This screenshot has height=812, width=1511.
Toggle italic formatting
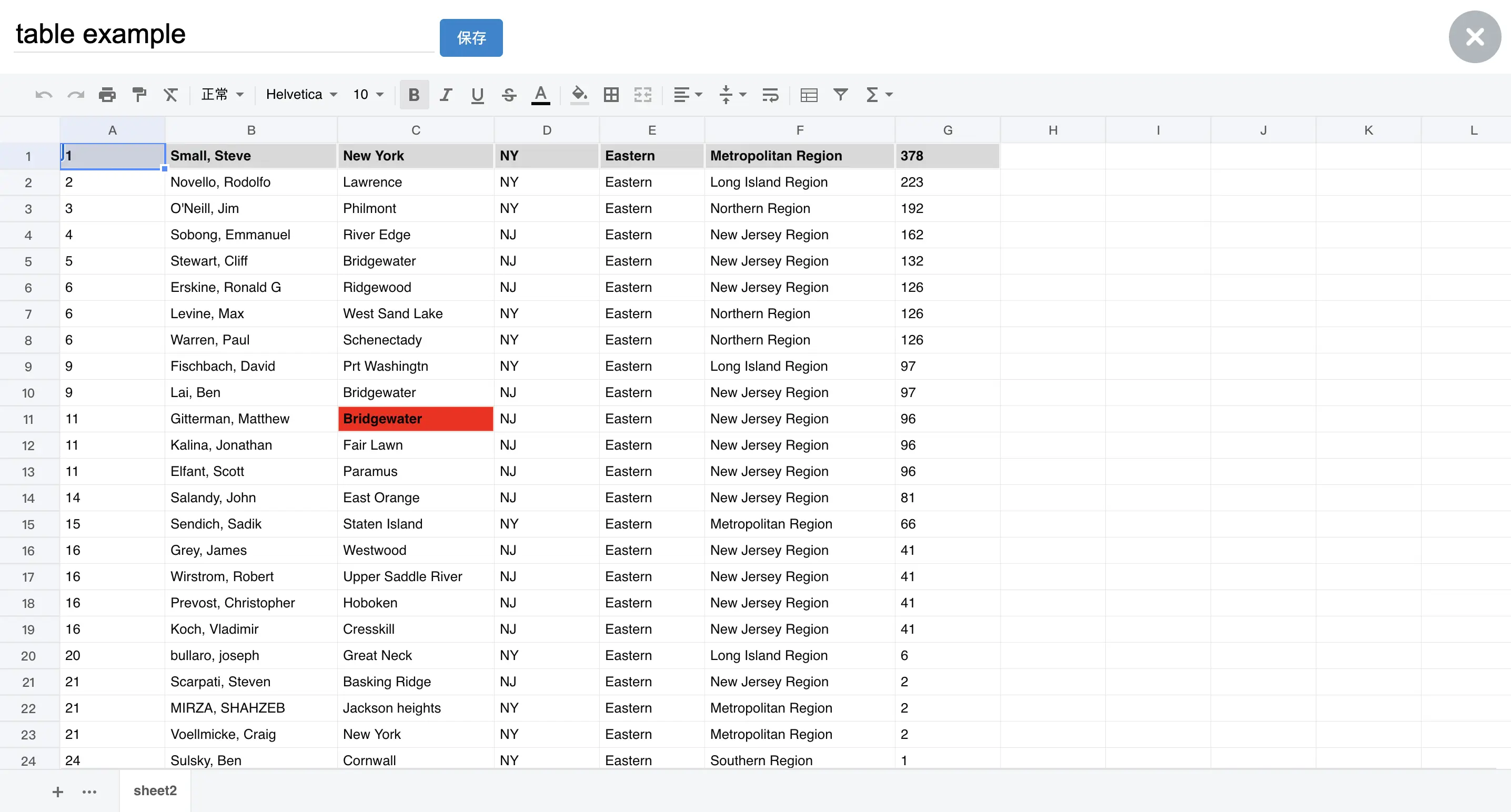pyautogui.click(x=446, y=95)
